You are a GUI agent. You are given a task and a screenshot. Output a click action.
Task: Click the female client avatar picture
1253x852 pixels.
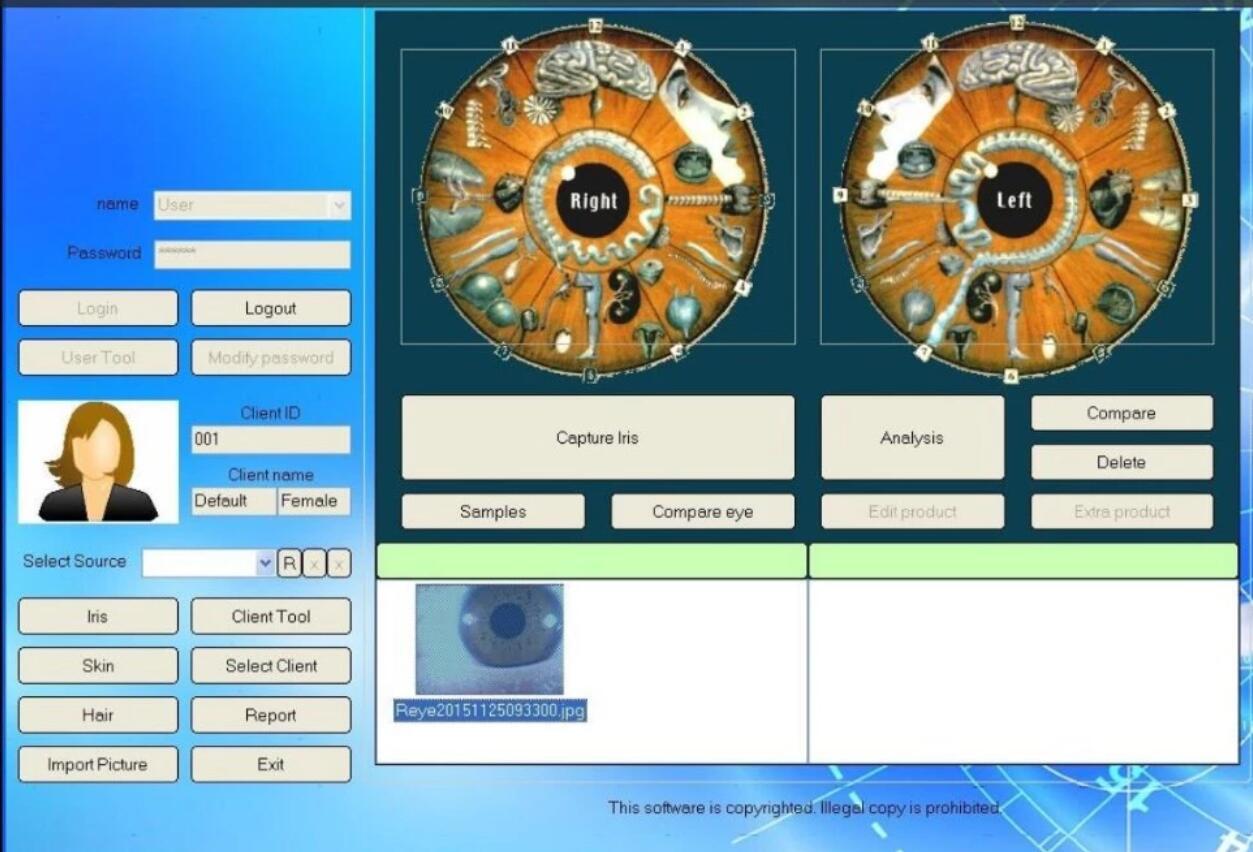tap(98, 461)
